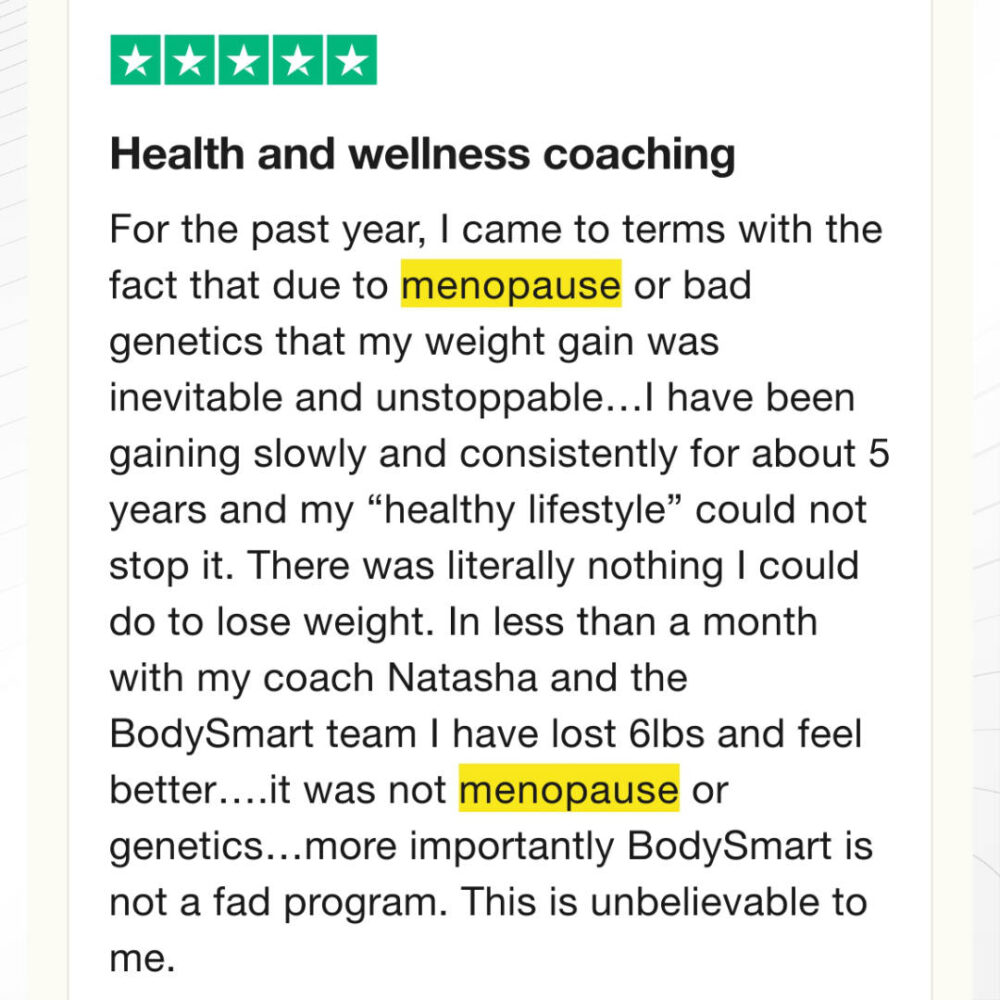Click 'BodySmart team' text in the review
Viewport: 1000px width, 1000px height.
pos(263,733)
